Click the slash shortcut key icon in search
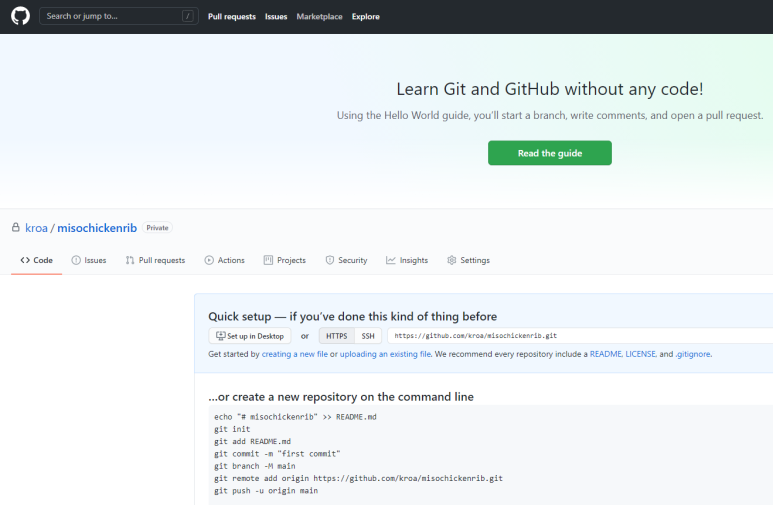The height and width of the screenshot is (505, 773). tap(187, 16)
